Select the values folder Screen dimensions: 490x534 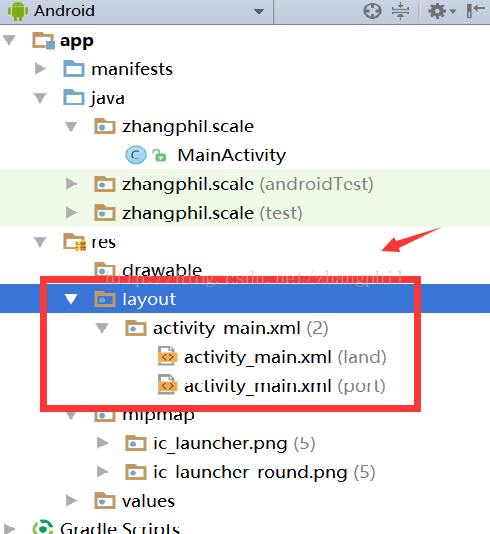point(148,501)
